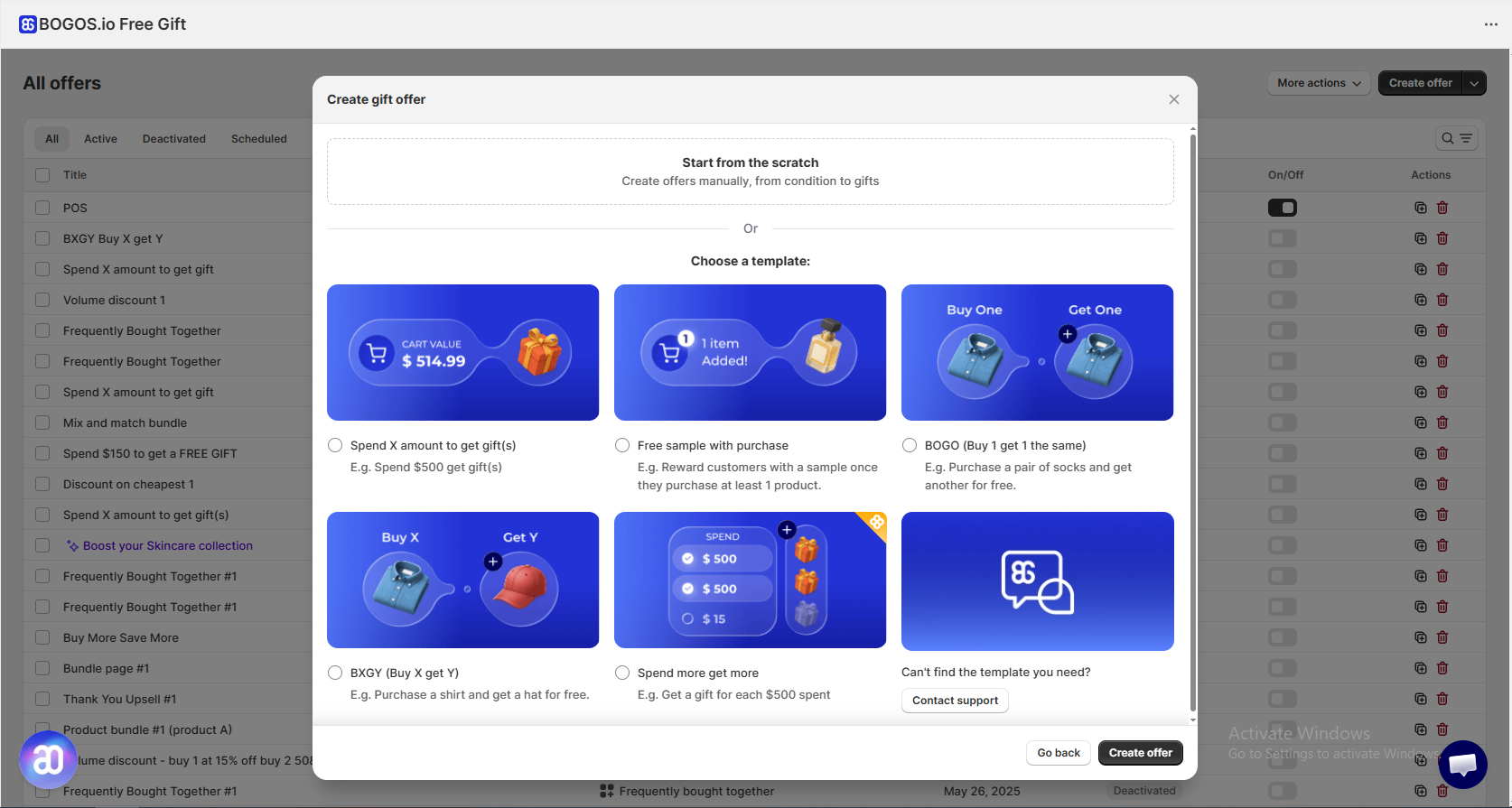Click the Contact support button
1512x808 pixels.
coord(955,701)
